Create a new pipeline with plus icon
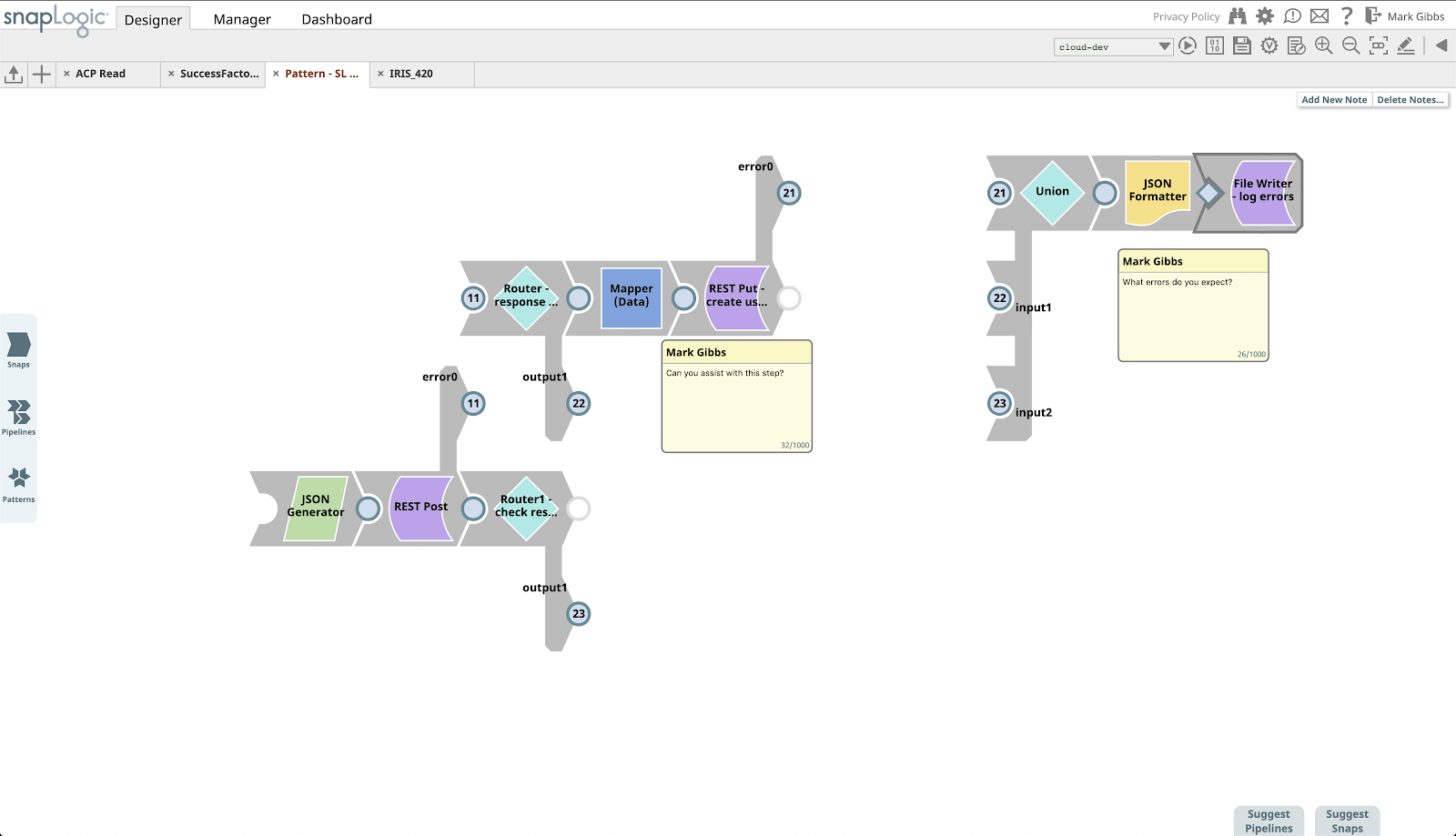The height and width of the screenshot is (836, 1456). point(42,75)
